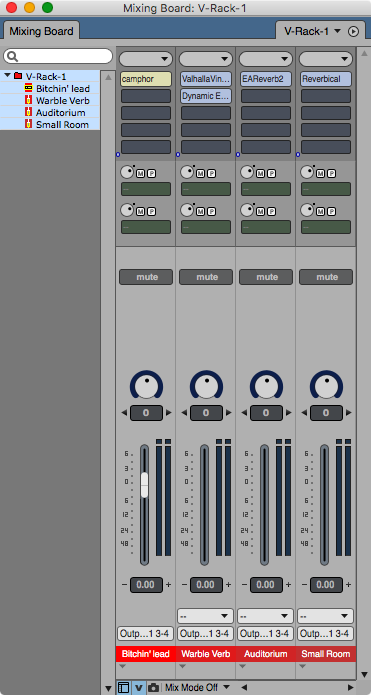Click pan right arrow on Bitchin' lead
Image resolution: width=371 pixels, height=695 pixels.
coord(168,413)
